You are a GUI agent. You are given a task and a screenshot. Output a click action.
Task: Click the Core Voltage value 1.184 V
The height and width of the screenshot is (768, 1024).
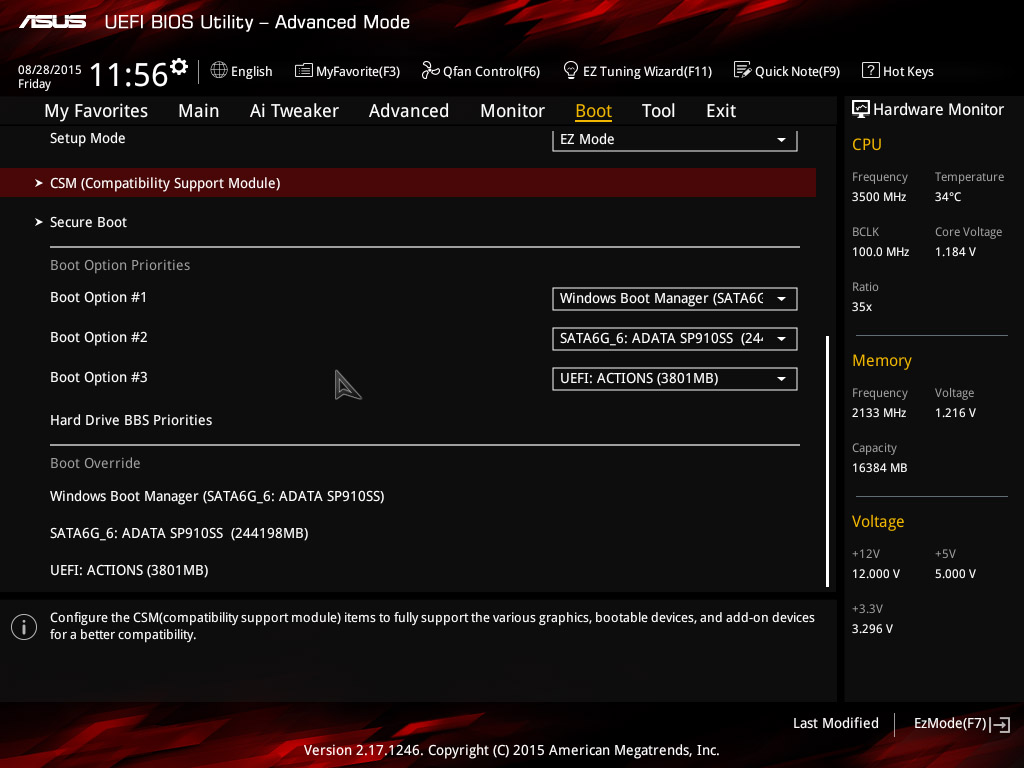(955, 251)
